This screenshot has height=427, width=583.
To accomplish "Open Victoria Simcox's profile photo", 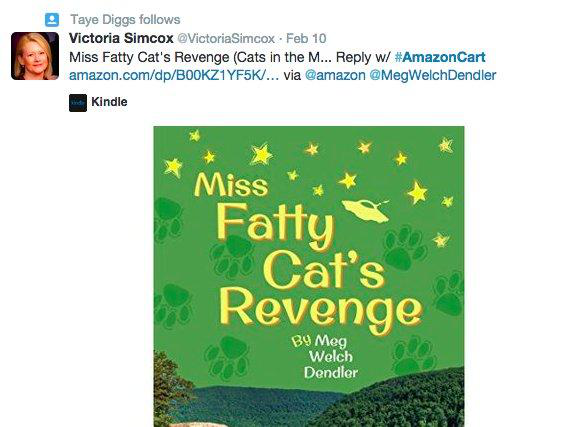I will 35,56.
